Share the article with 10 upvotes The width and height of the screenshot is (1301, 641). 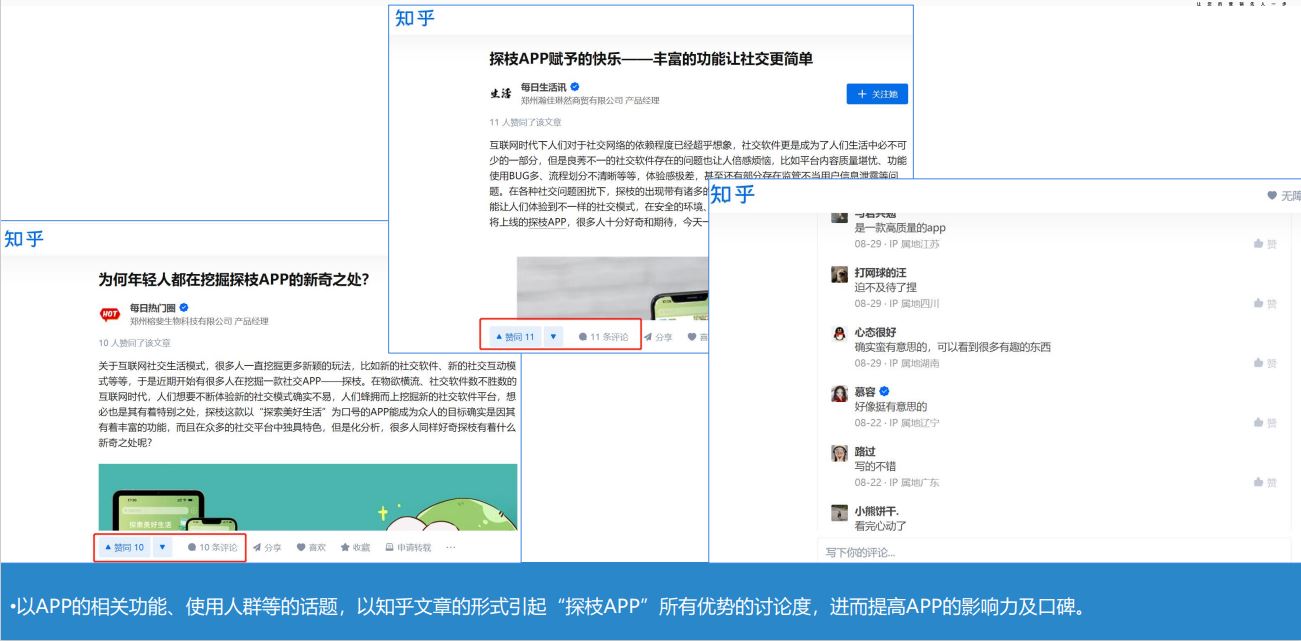[267, 548]
